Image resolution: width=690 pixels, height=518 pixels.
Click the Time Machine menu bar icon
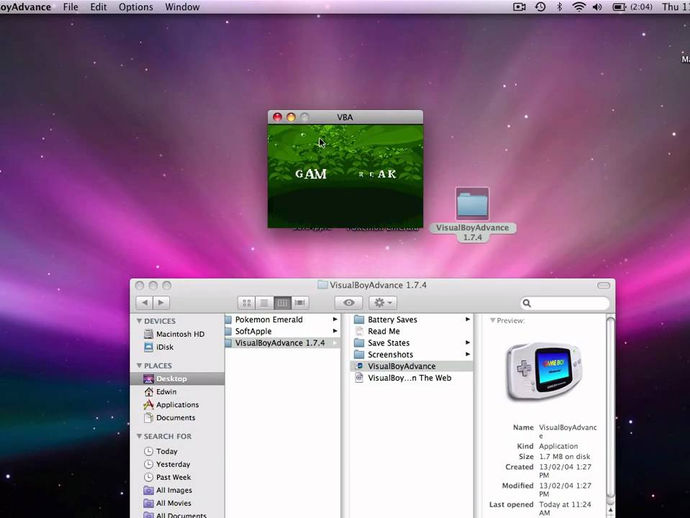[x=540, y=7]
